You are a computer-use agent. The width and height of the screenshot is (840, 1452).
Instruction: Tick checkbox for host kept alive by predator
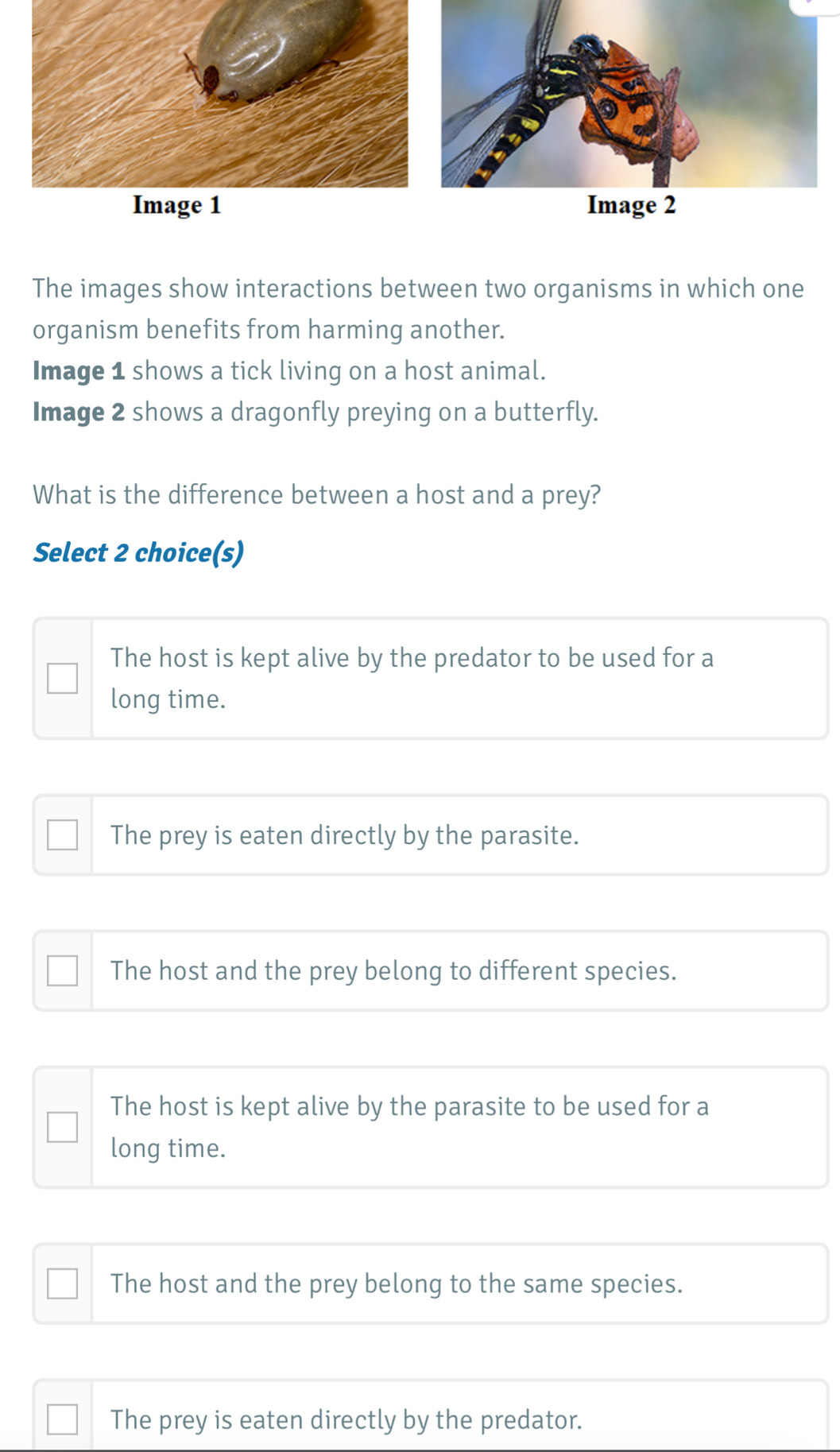62,679
